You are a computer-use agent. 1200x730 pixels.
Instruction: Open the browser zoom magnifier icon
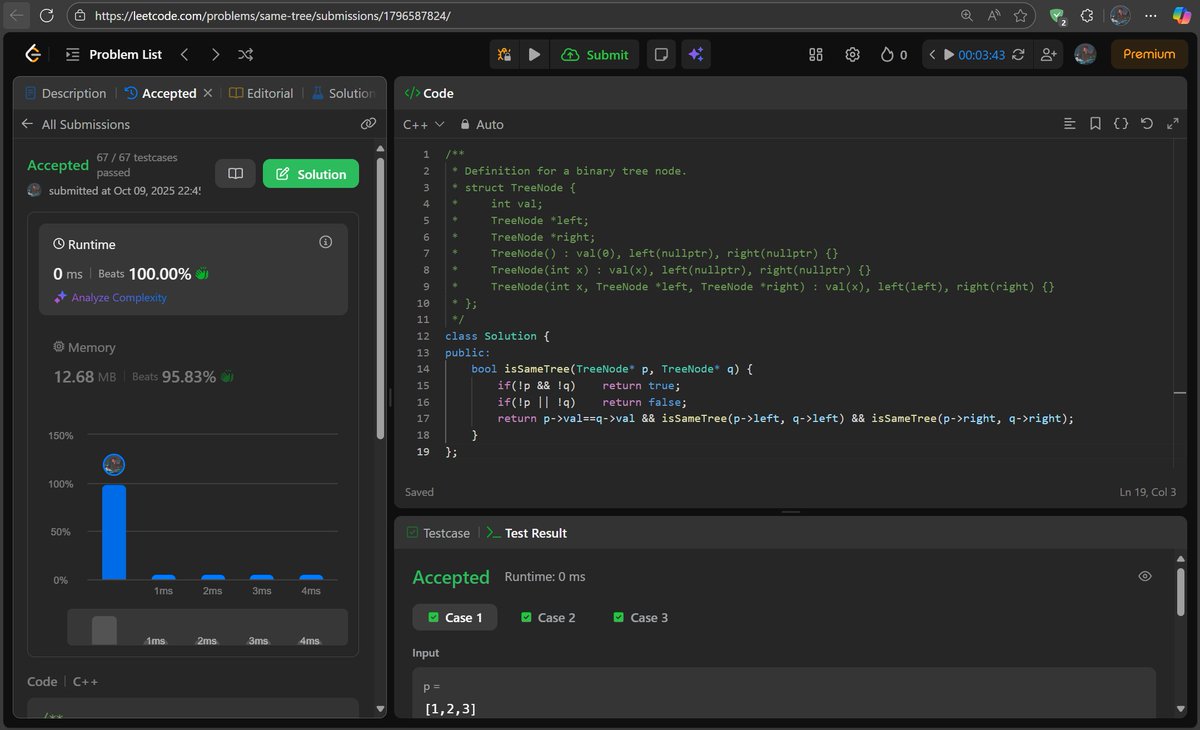click(x=966, y=16)
